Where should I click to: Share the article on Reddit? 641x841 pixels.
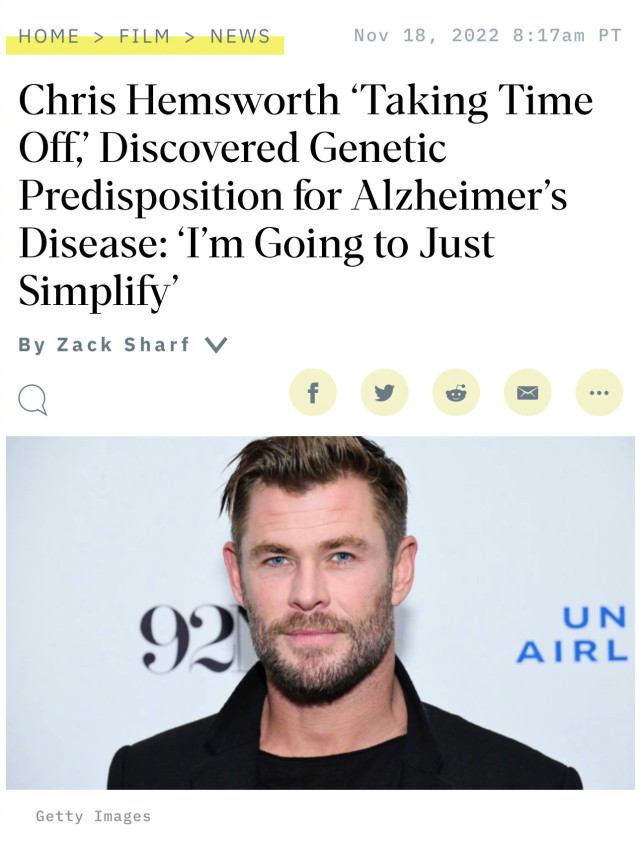tap(456, 393)
